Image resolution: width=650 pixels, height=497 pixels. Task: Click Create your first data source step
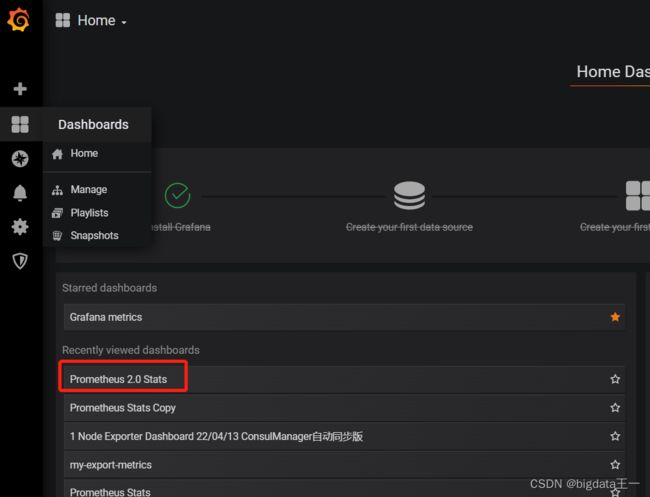(409, 227)
